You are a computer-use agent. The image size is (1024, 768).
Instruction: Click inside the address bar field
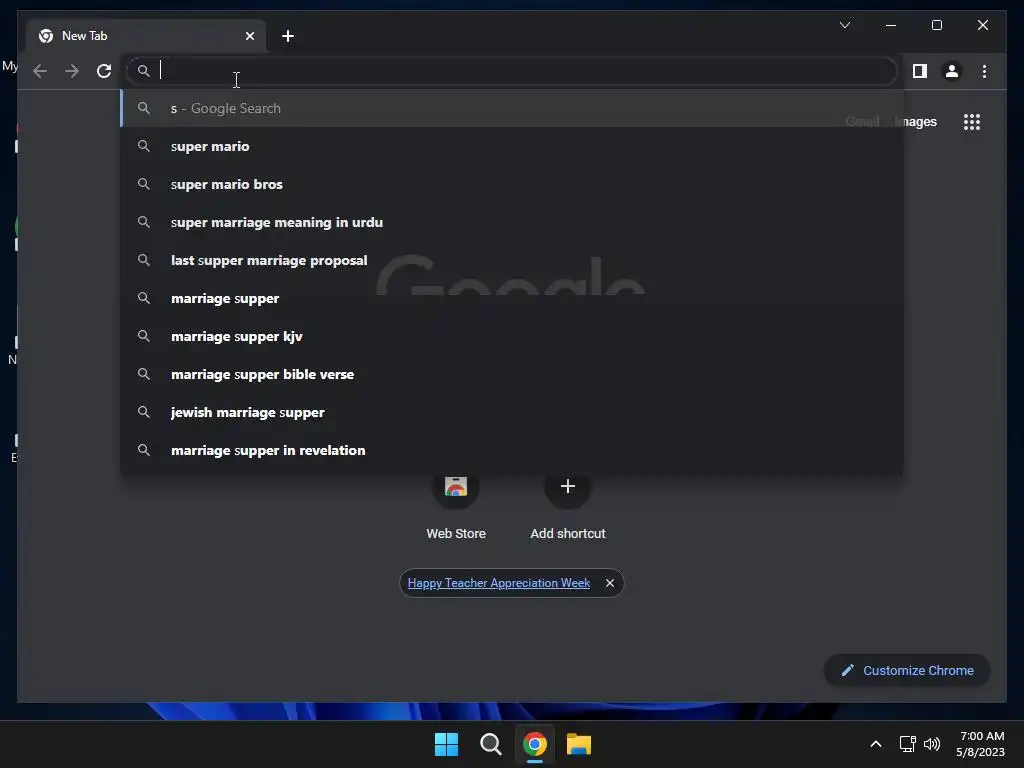coord(511,71)
